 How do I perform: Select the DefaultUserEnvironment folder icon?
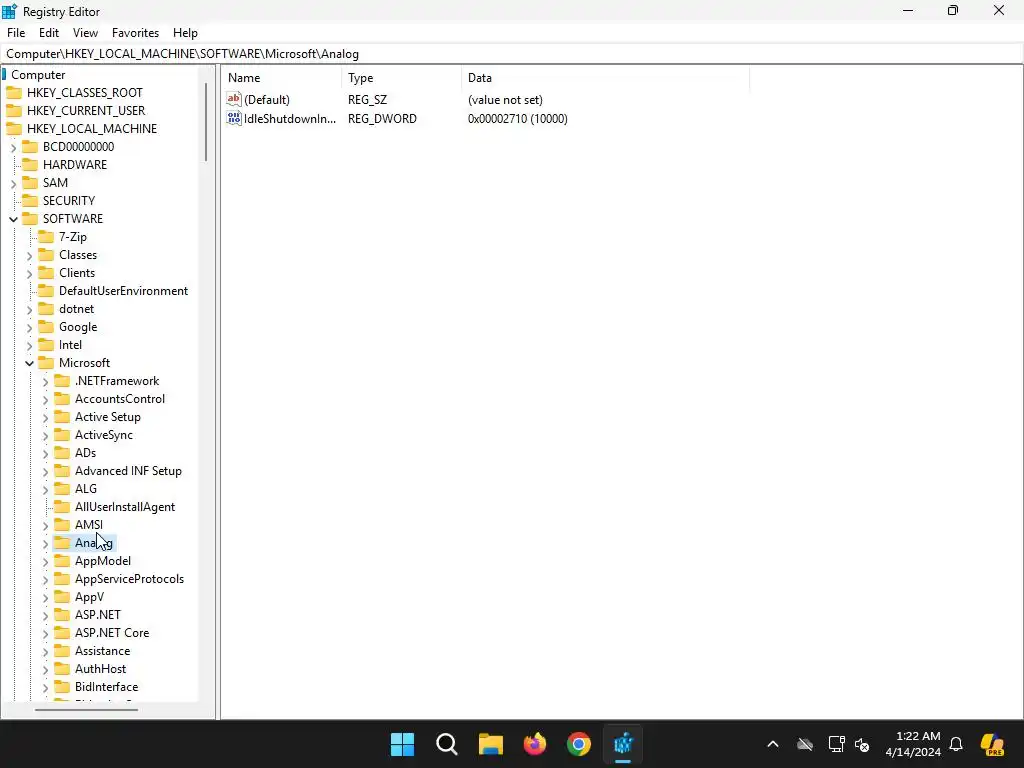click(x=46, y=291)
